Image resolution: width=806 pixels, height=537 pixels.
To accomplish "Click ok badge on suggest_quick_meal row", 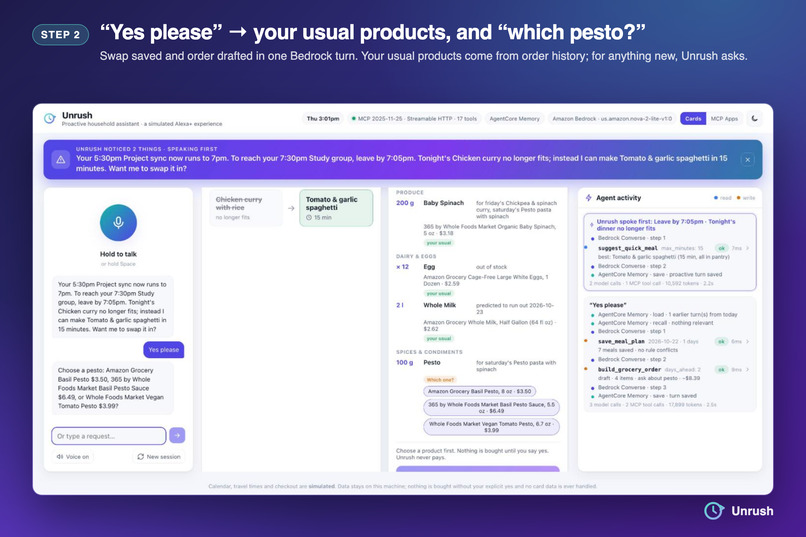I will pos(721,248).
